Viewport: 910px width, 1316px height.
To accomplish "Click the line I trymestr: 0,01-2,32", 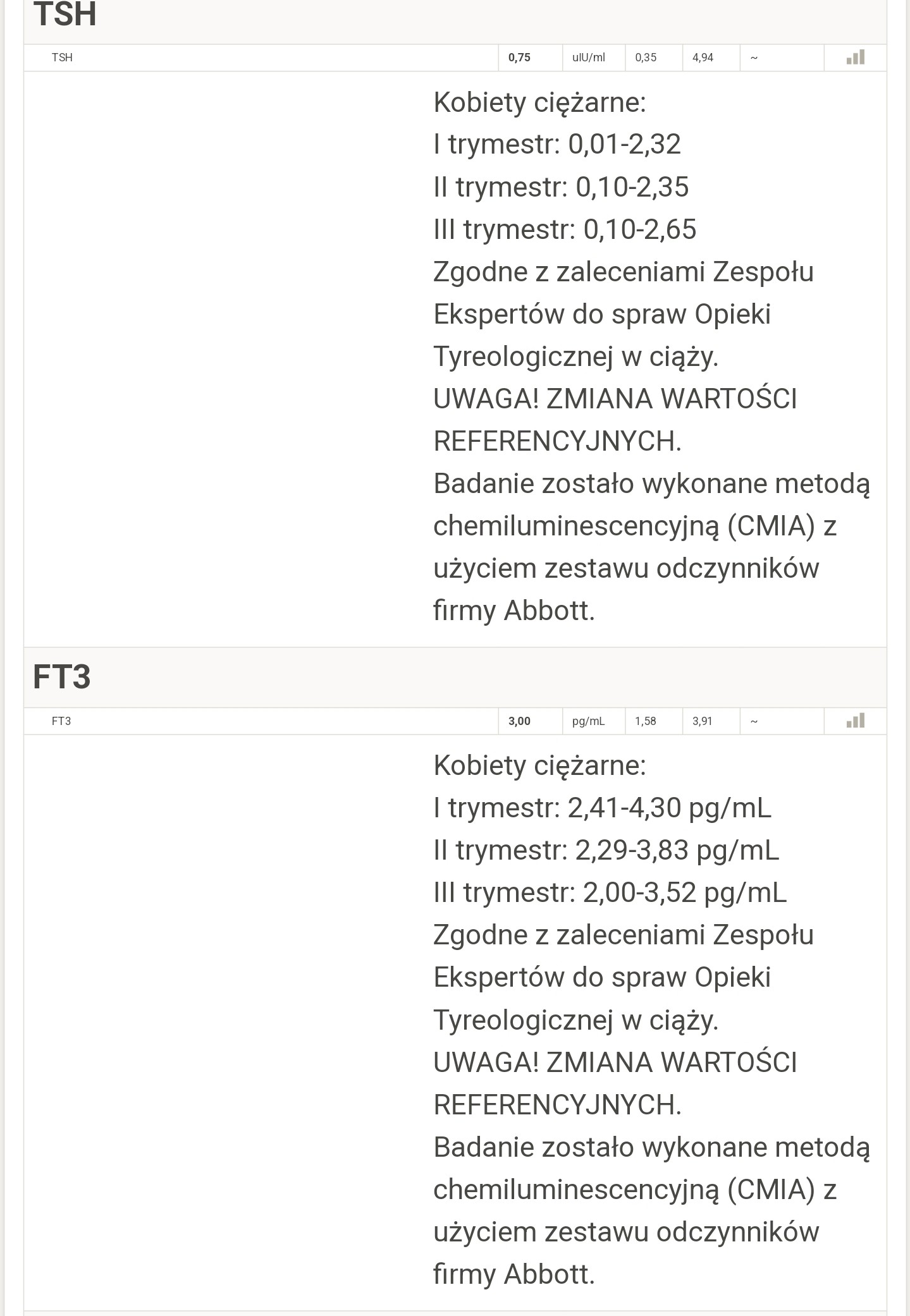I will (557, 144).
